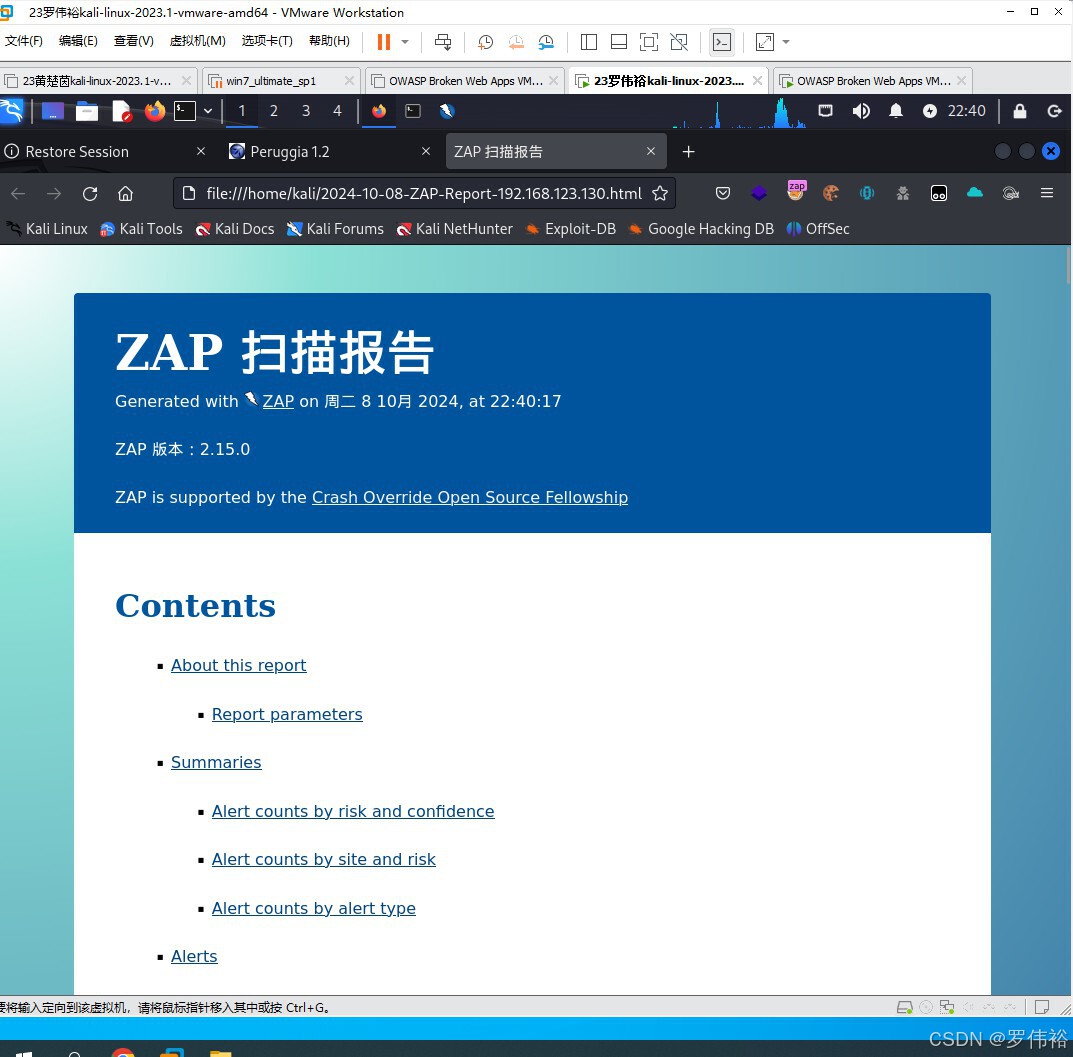Screen dimensions: 1073x1057
Task: Open the VMware console view icon
Action: click(722, 42)
